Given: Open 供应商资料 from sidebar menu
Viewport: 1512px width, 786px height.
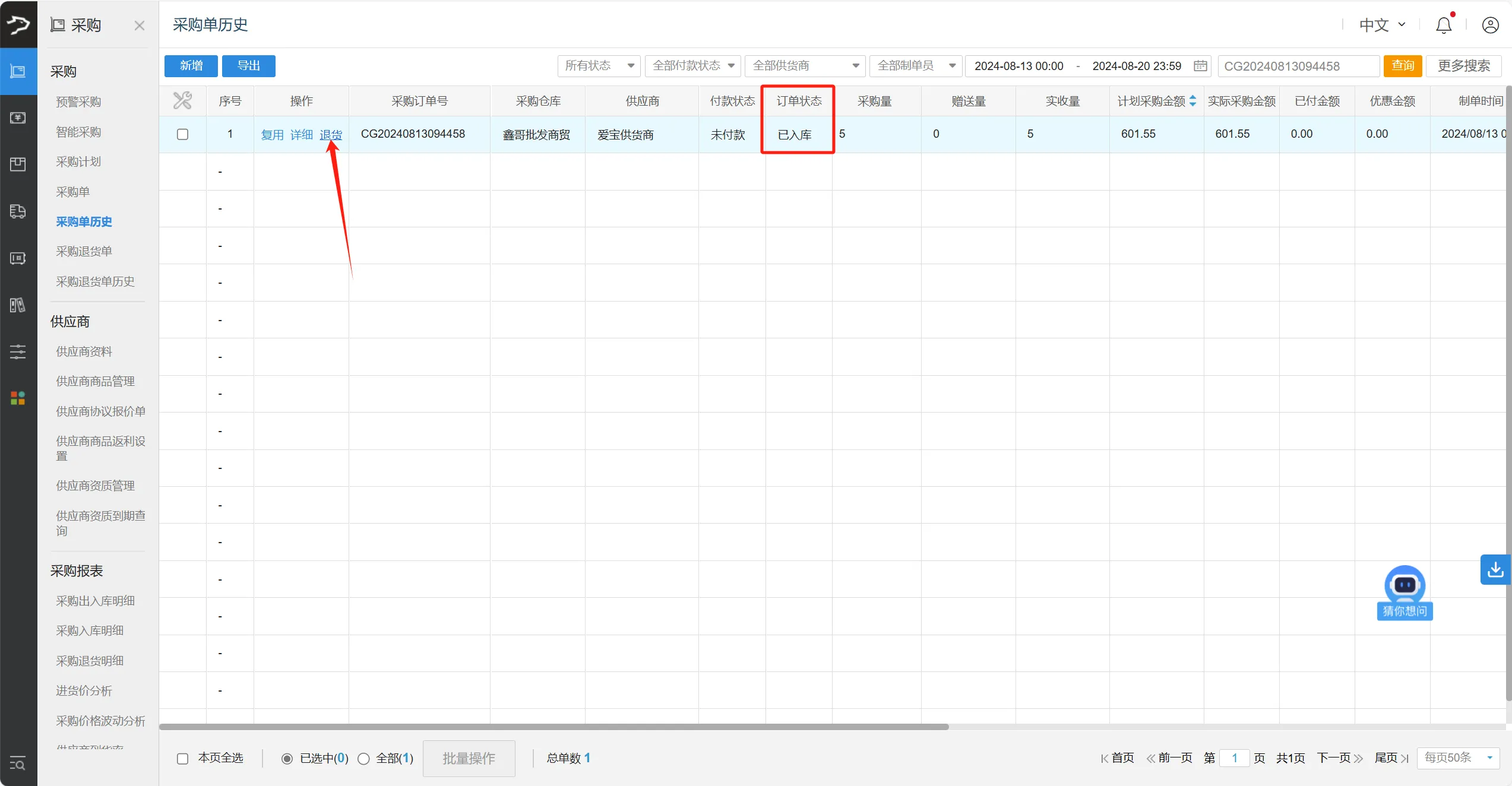Looking at the screenshot, I should (83, 351).
